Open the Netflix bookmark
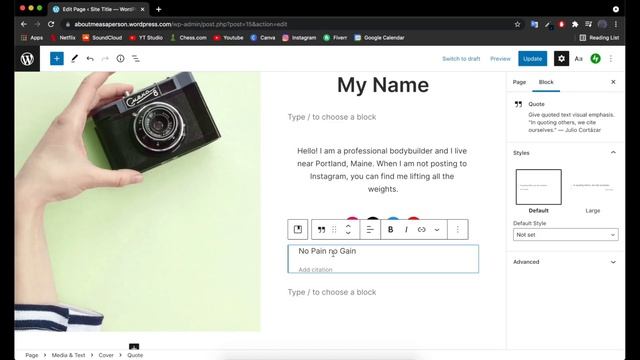This screenshot has height=360, width=640. click(63, 38)
